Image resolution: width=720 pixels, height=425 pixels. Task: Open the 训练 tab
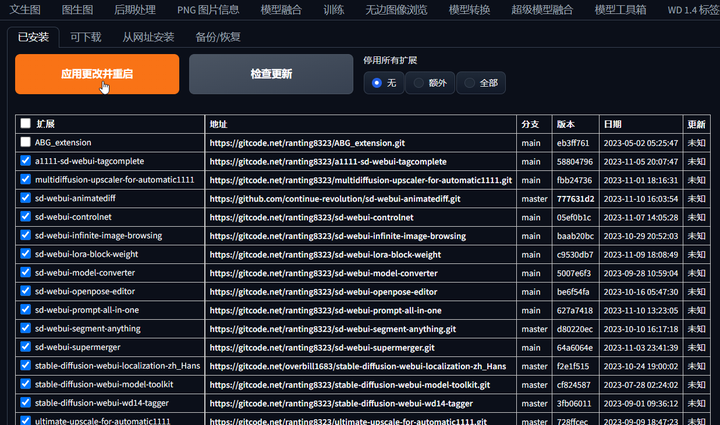click(333, 10)
